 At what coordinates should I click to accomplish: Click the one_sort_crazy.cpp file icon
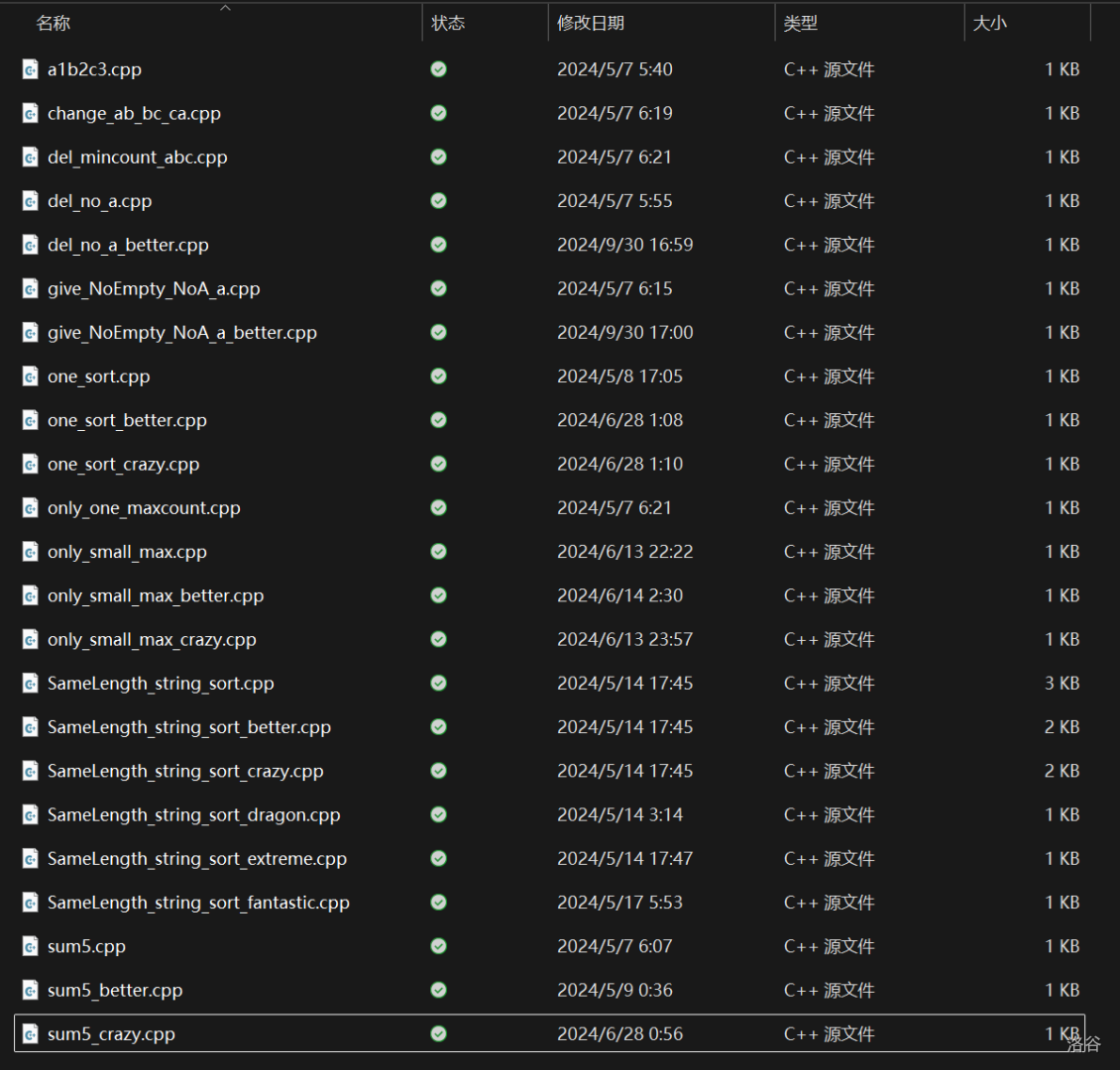tap(31, 465)
